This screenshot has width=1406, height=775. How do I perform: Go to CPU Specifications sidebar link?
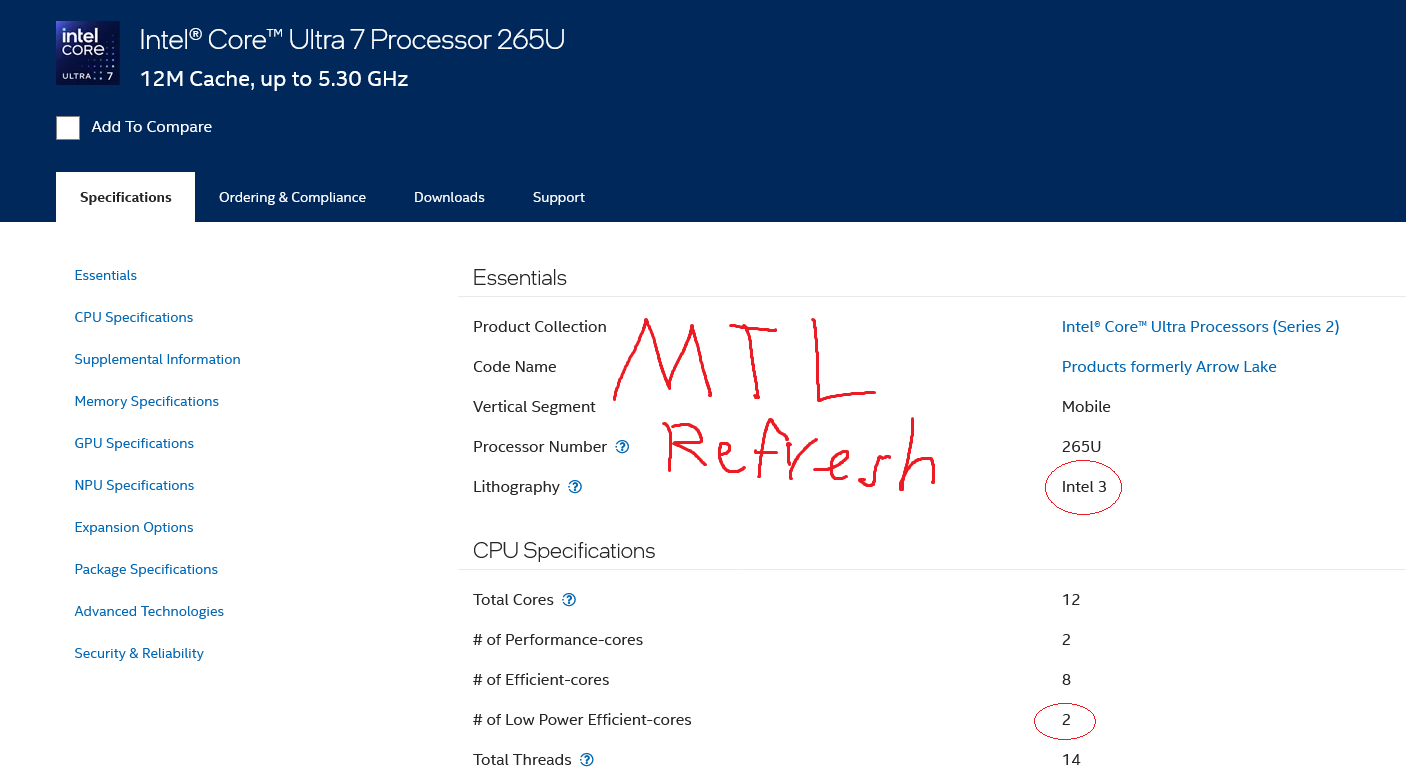coord(134,317)
